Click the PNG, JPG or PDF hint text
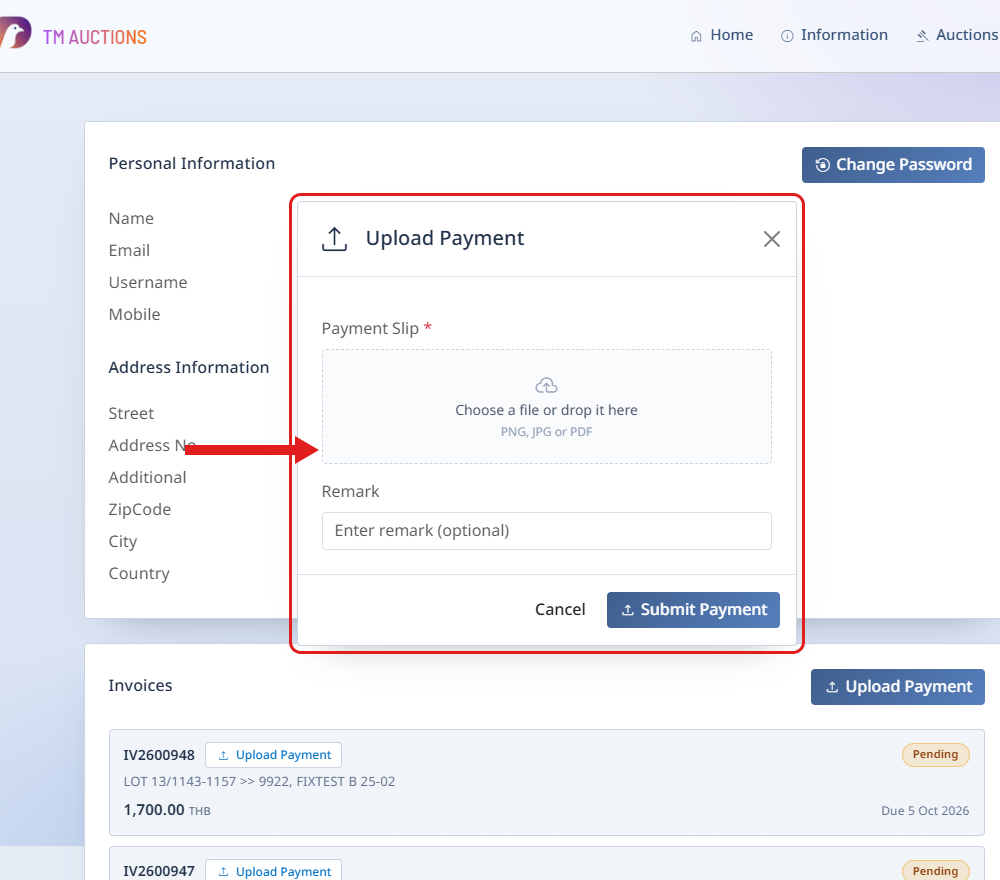Screen dimensions: 1000x880 coord(547,432)
